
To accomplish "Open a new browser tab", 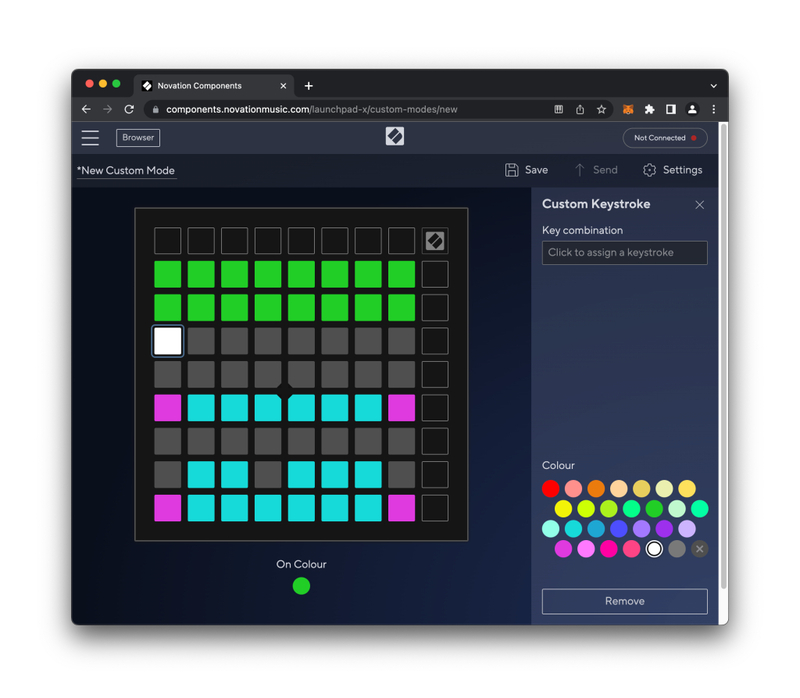I will 309,86.
